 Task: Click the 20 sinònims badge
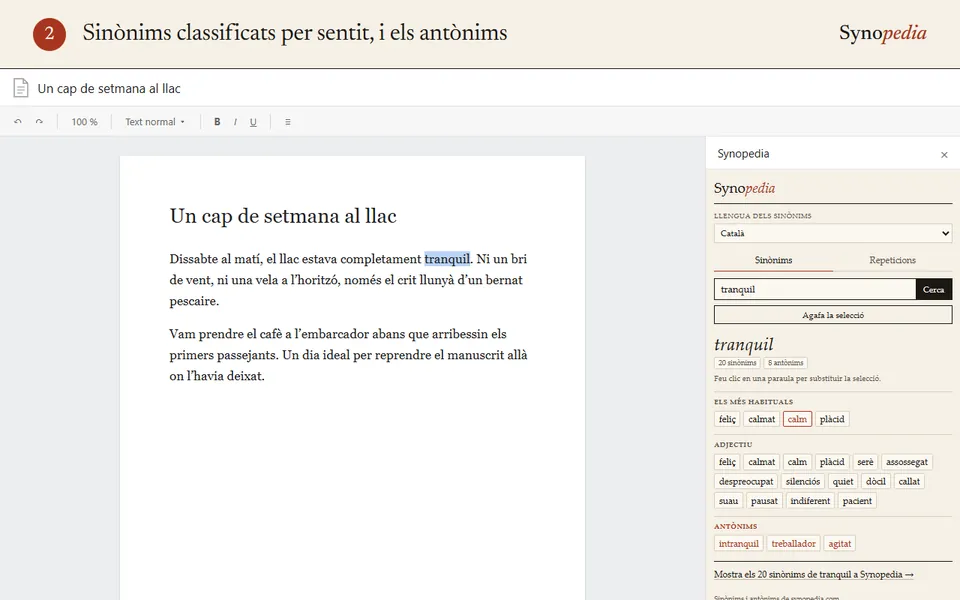pyautogui.click(x=737, y=362)
